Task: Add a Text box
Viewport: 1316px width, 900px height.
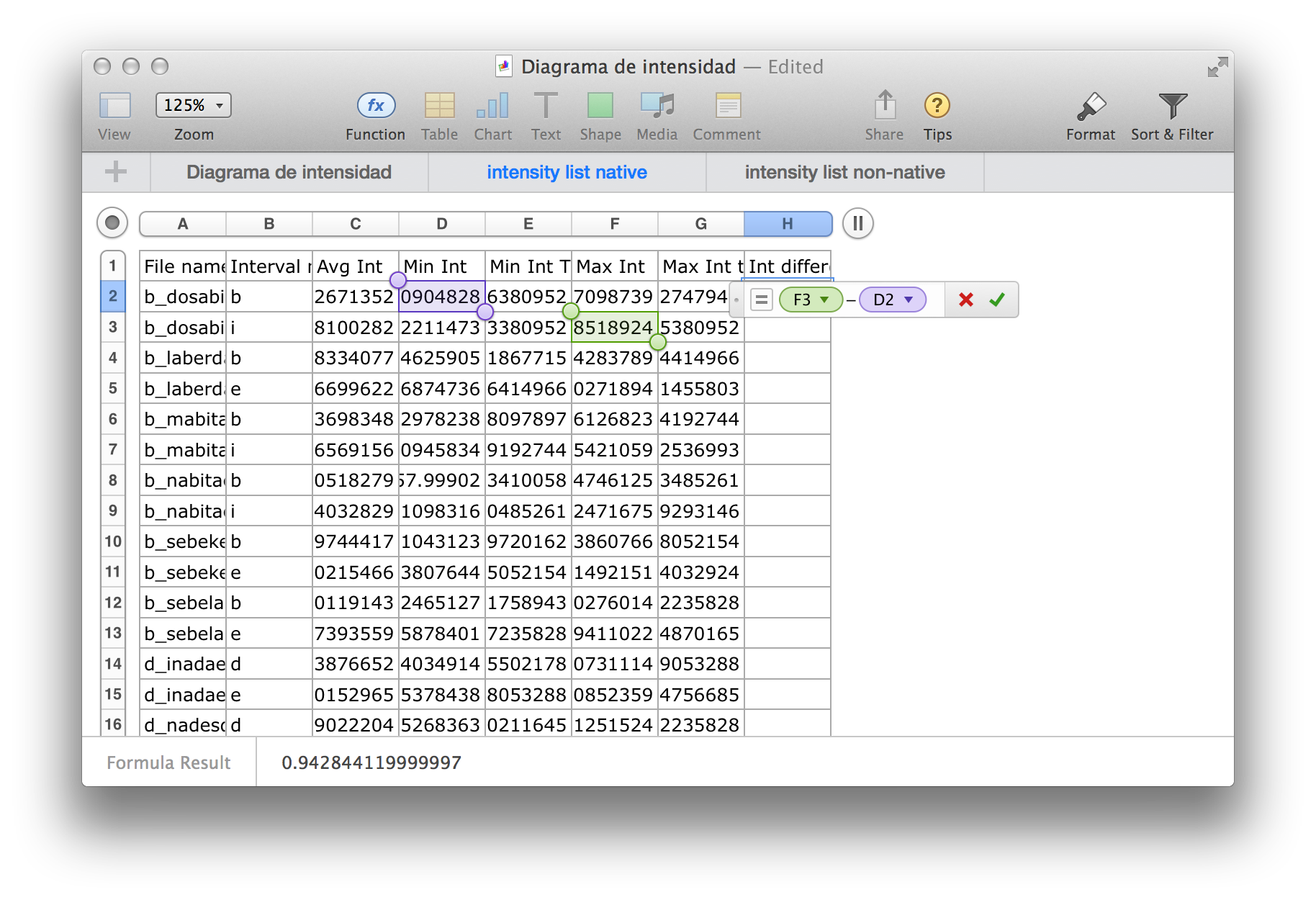Action: coord(546,107)
